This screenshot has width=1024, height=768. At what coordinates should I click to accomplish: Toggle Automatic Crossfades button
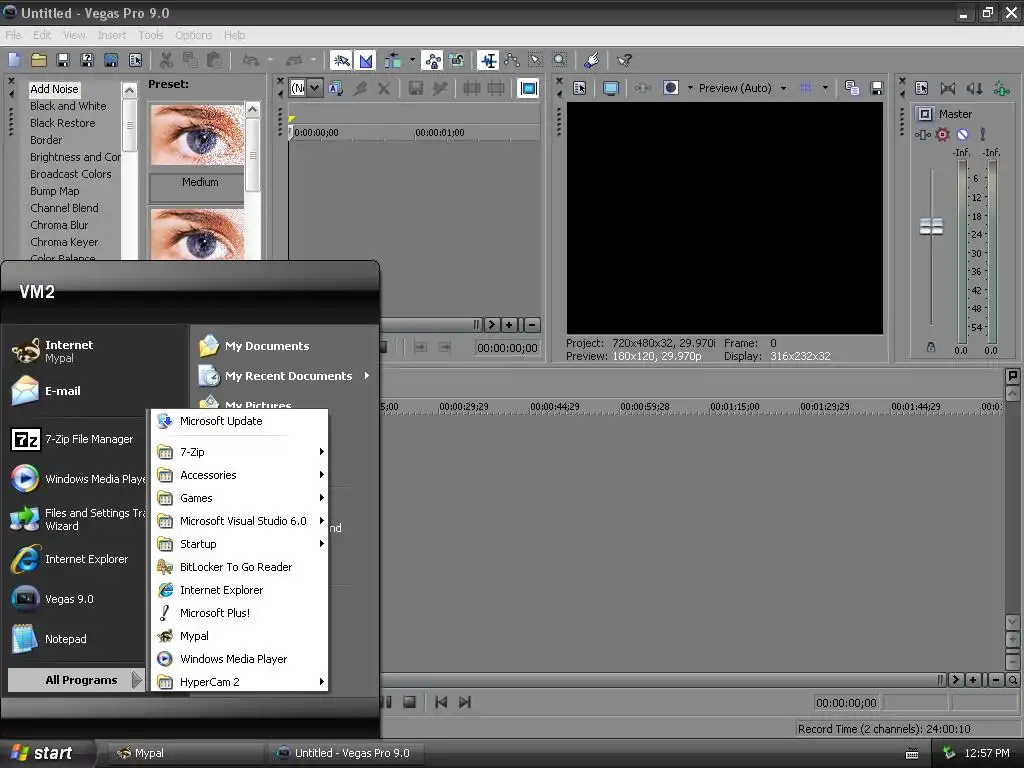pyautogui.click(x=366, y=61)
